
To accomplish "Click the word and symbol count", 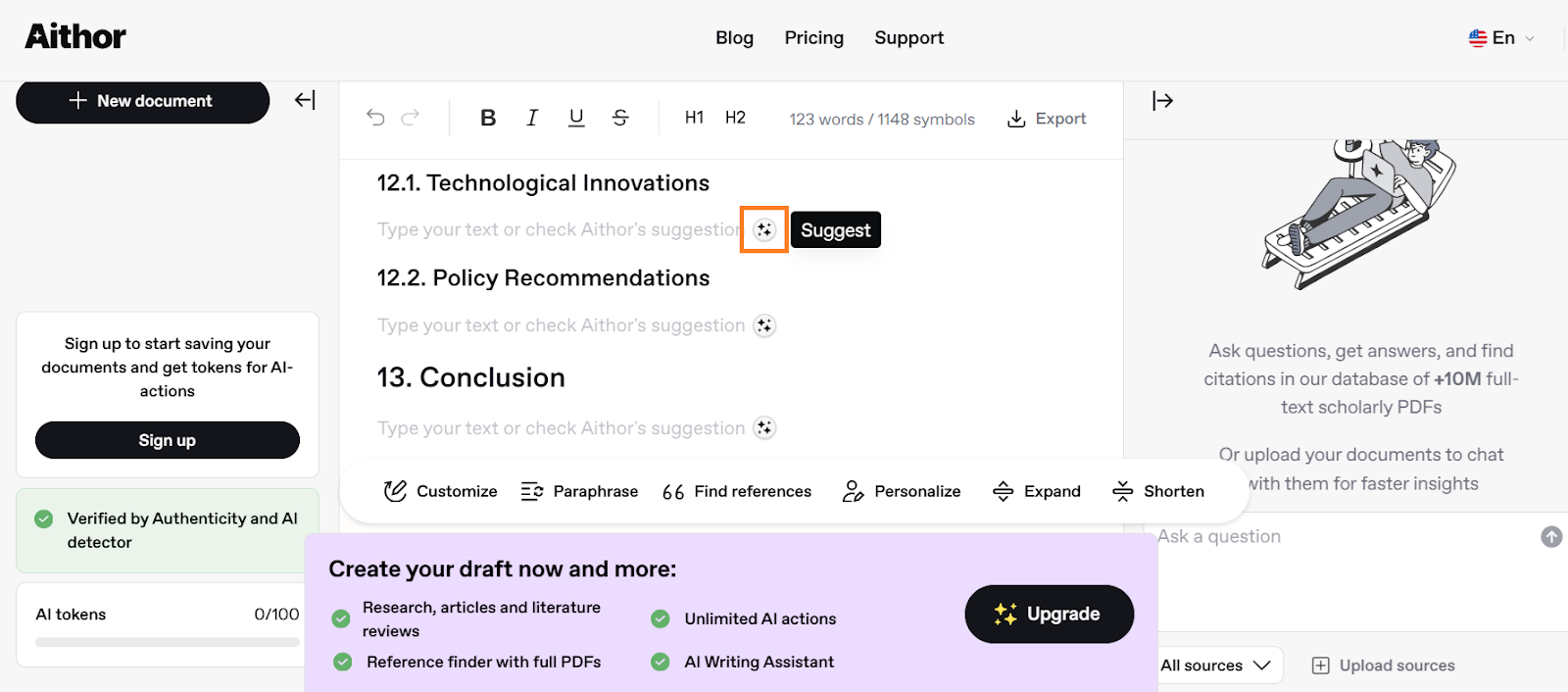I will point(882,119).
